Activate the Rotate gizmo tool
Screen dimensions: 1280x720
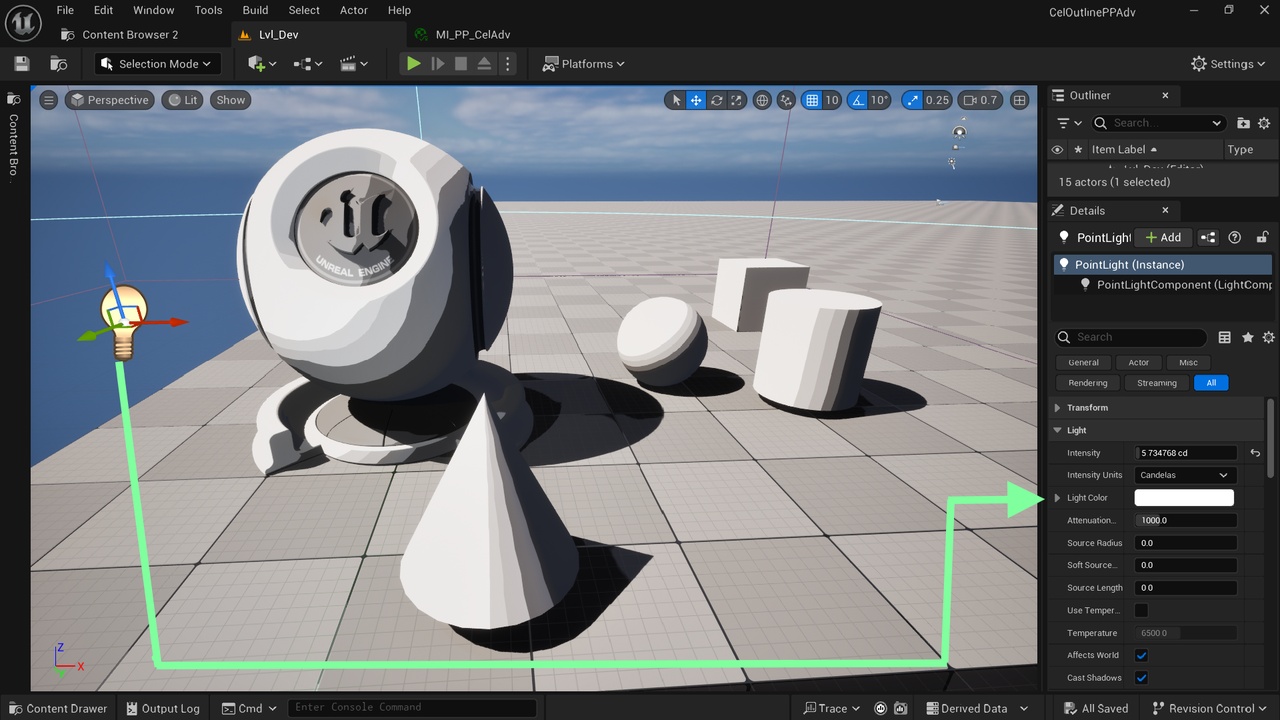(x=716, y=100)
